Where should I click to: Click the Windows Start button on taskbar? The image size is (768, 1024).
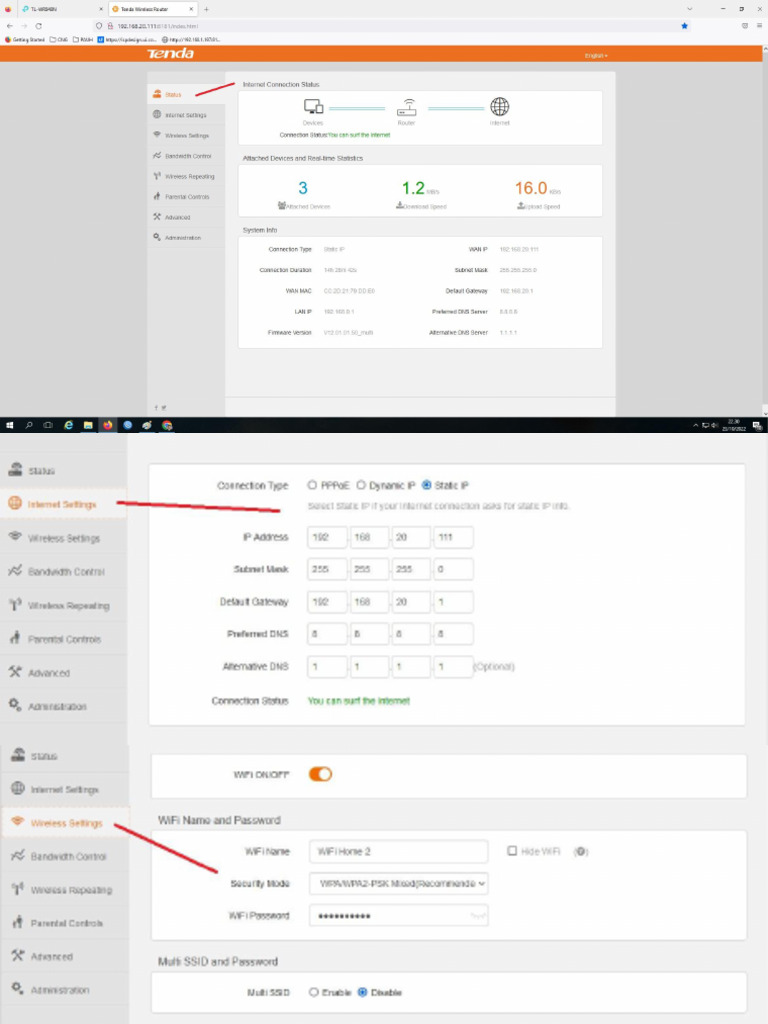point(9,425)
